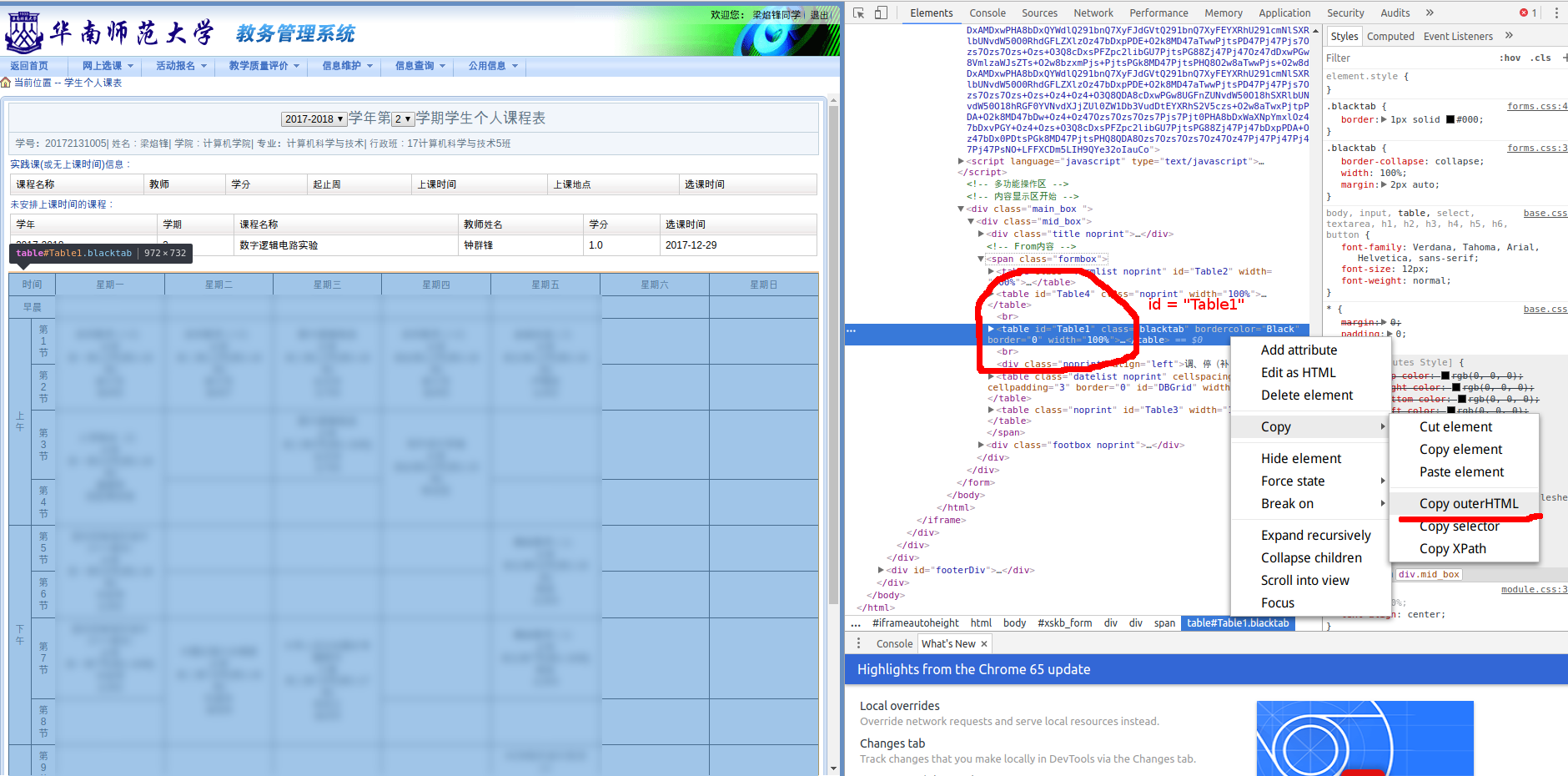Expand the footerDiv node in DOM tree
This screenshot has width=1568, height=776.
pos(882,569)
